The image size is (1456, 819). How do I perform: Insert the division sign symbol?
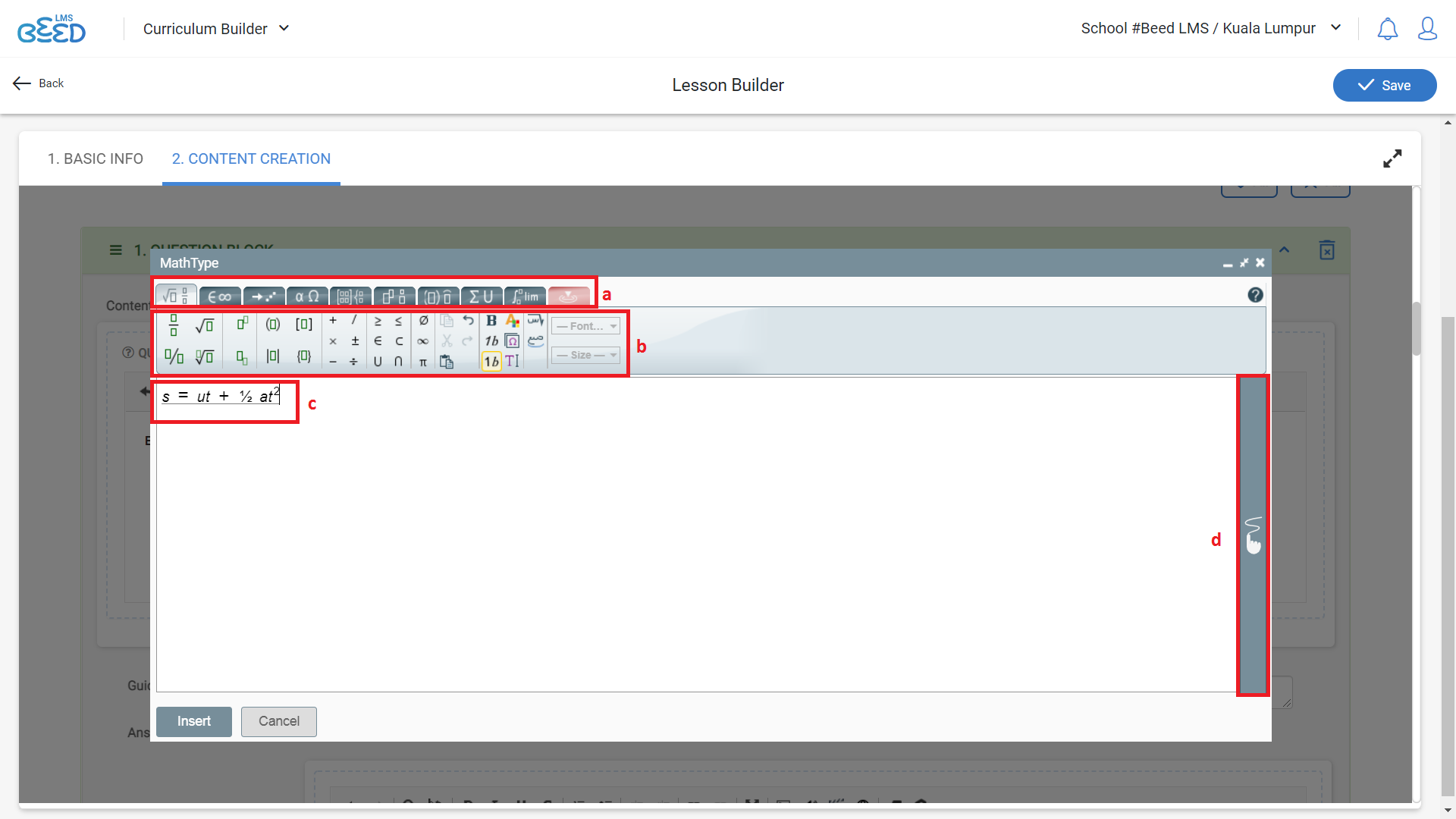354,362
